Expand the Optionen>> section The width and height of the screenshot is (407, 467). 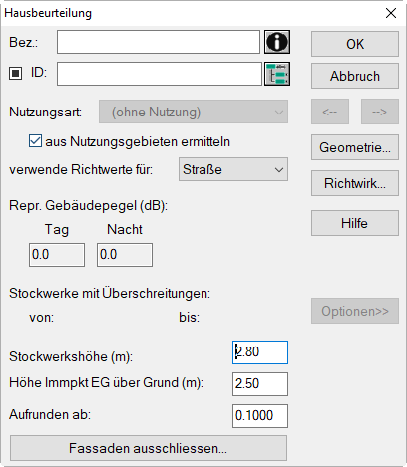pyautogui.click(x=355, y=311)
